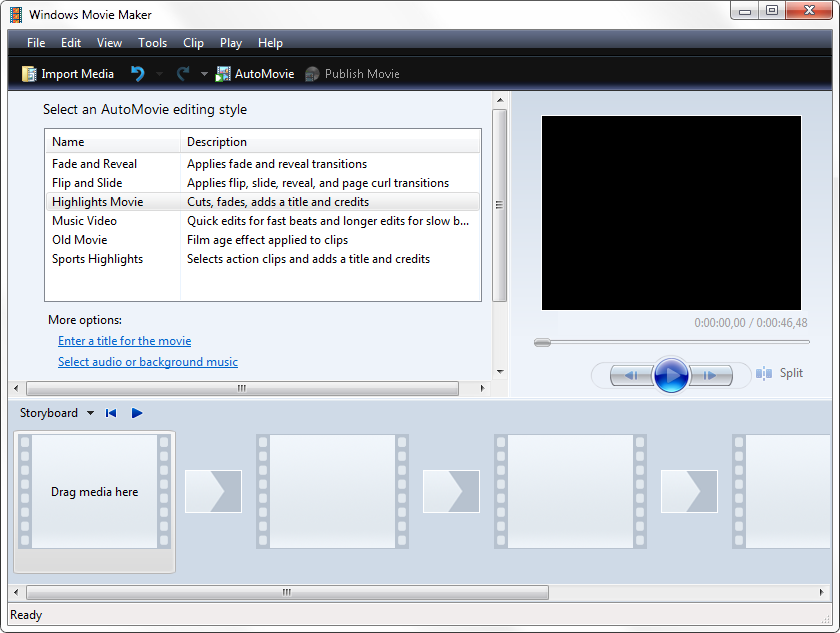Select the Flip and Slide style
Viewport: 840px width, 633px height.
click(262, 183)
